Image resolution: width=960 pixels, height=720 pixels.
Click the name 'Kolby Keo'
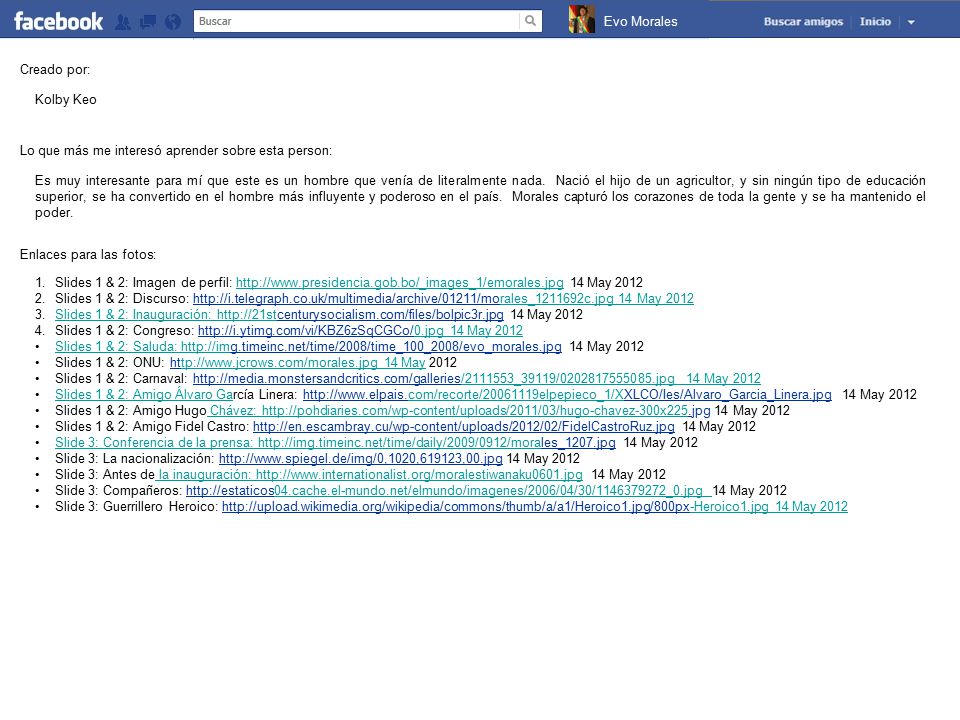[66, 99]
